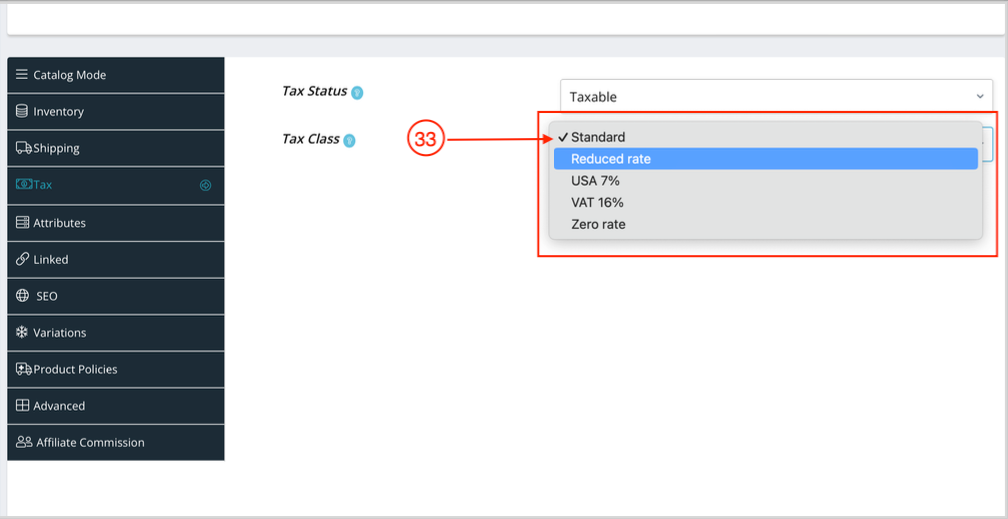
Task: Click the SEO globe icon
Action: [22, 296]
